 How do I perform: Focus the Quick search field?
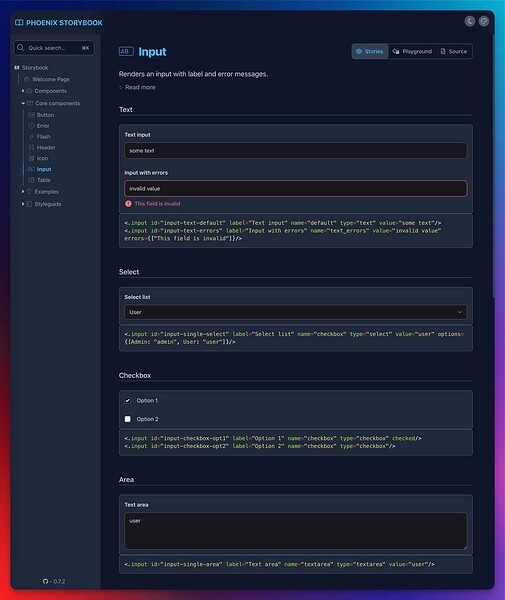click(54, 48)
